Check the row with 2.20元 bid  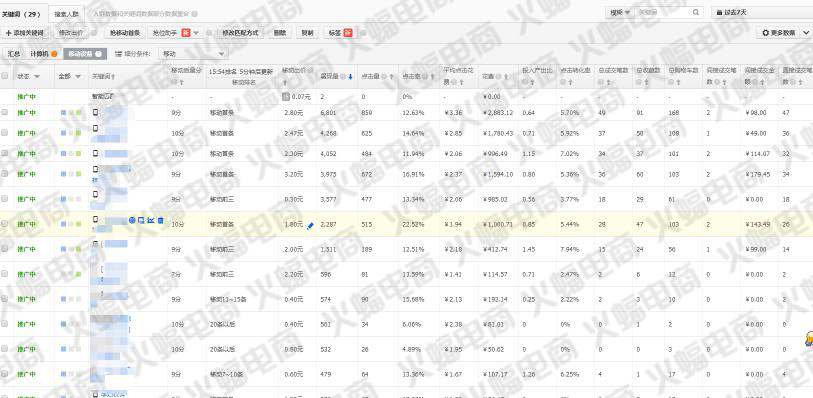pyautogui.click(x=5, y=274)
